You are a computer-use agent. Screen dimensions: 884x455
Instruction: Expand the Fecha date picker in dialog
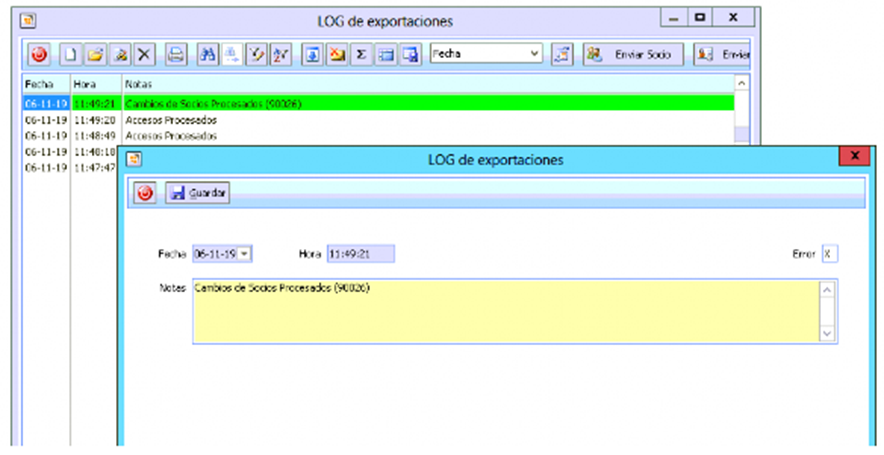[245, 254]
